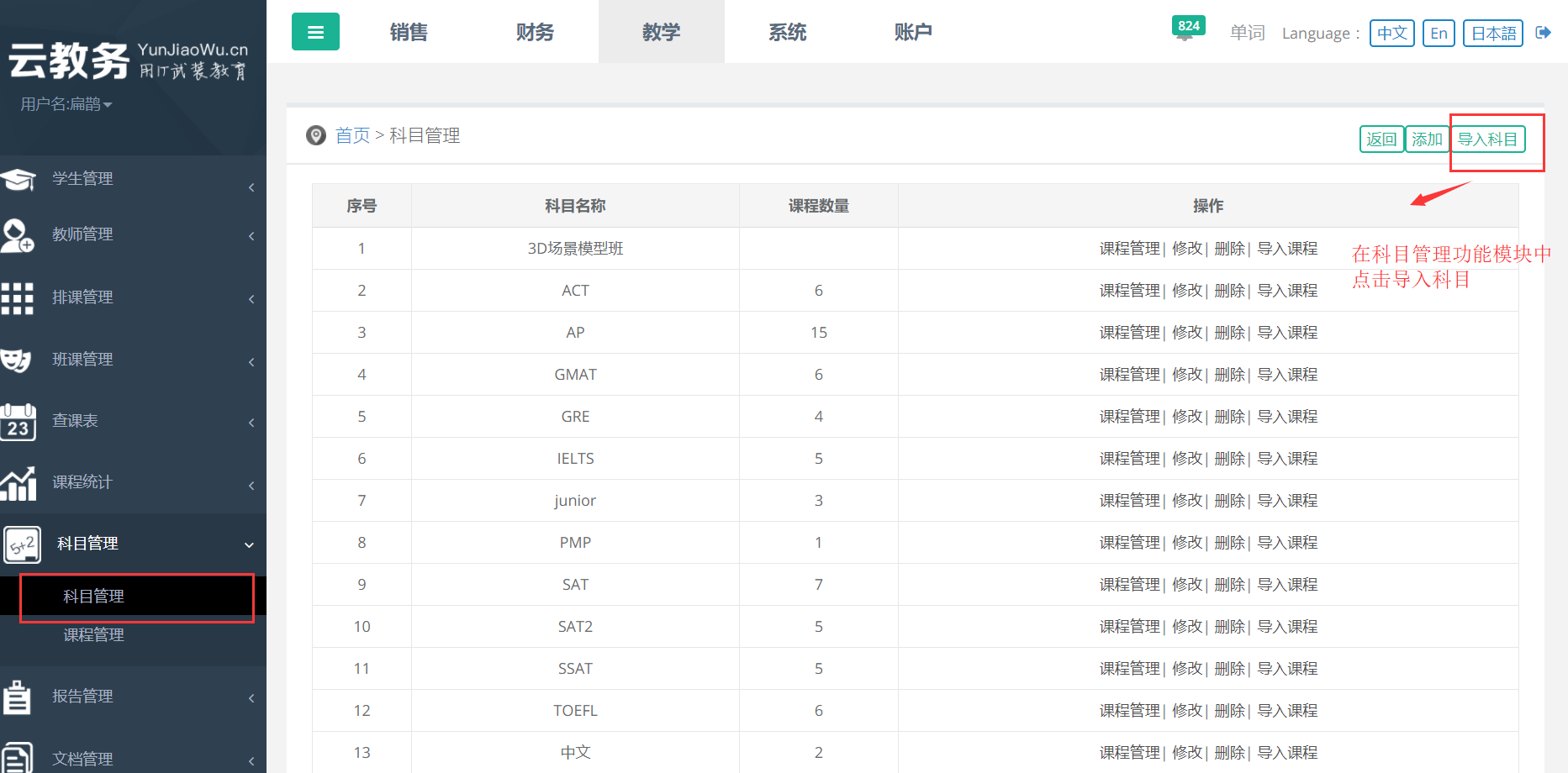Open the 财务 top navigation tab
The height and width of the screenshot is (773, 1568).
click(535, 32)
